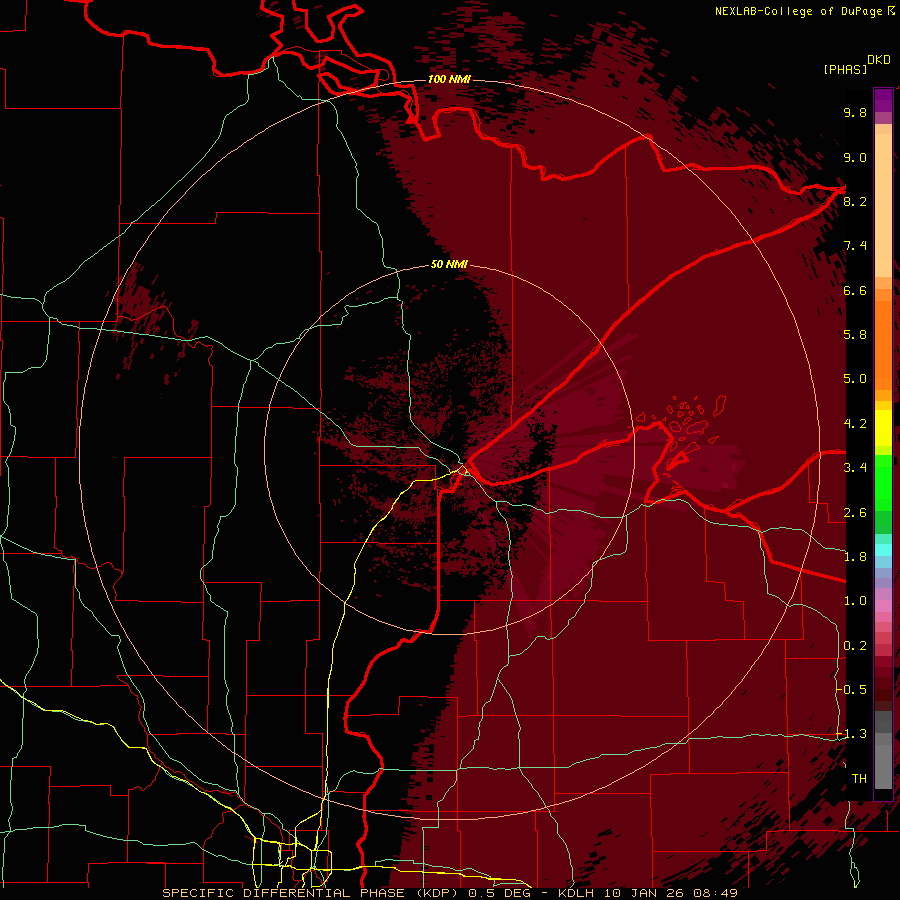The height and width of the screenshot is (900, 900).
Task: Select the 9.0 value on the color scale
Action: point(855,157)
